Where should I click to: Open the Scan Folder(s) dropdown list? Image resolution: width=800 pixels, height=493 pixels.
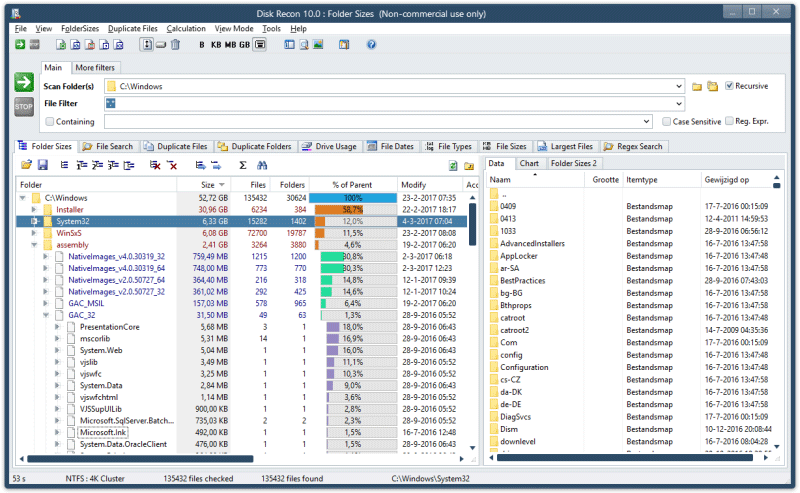point(679,86)
